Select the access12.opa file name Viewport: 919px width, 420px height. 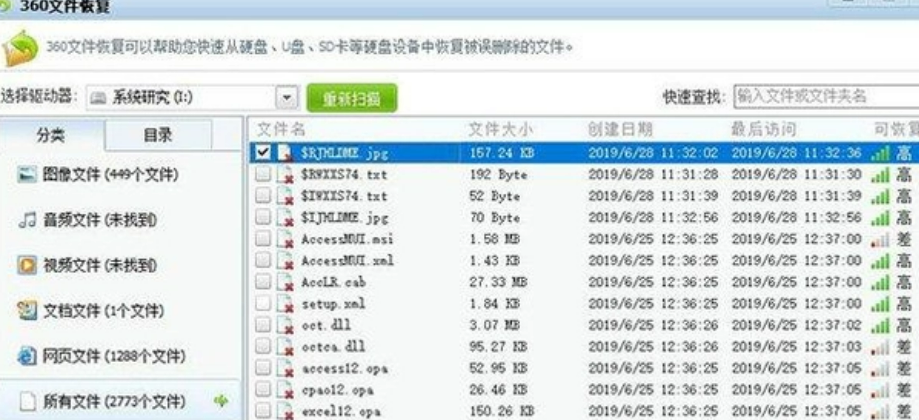(x=344, y=370)
